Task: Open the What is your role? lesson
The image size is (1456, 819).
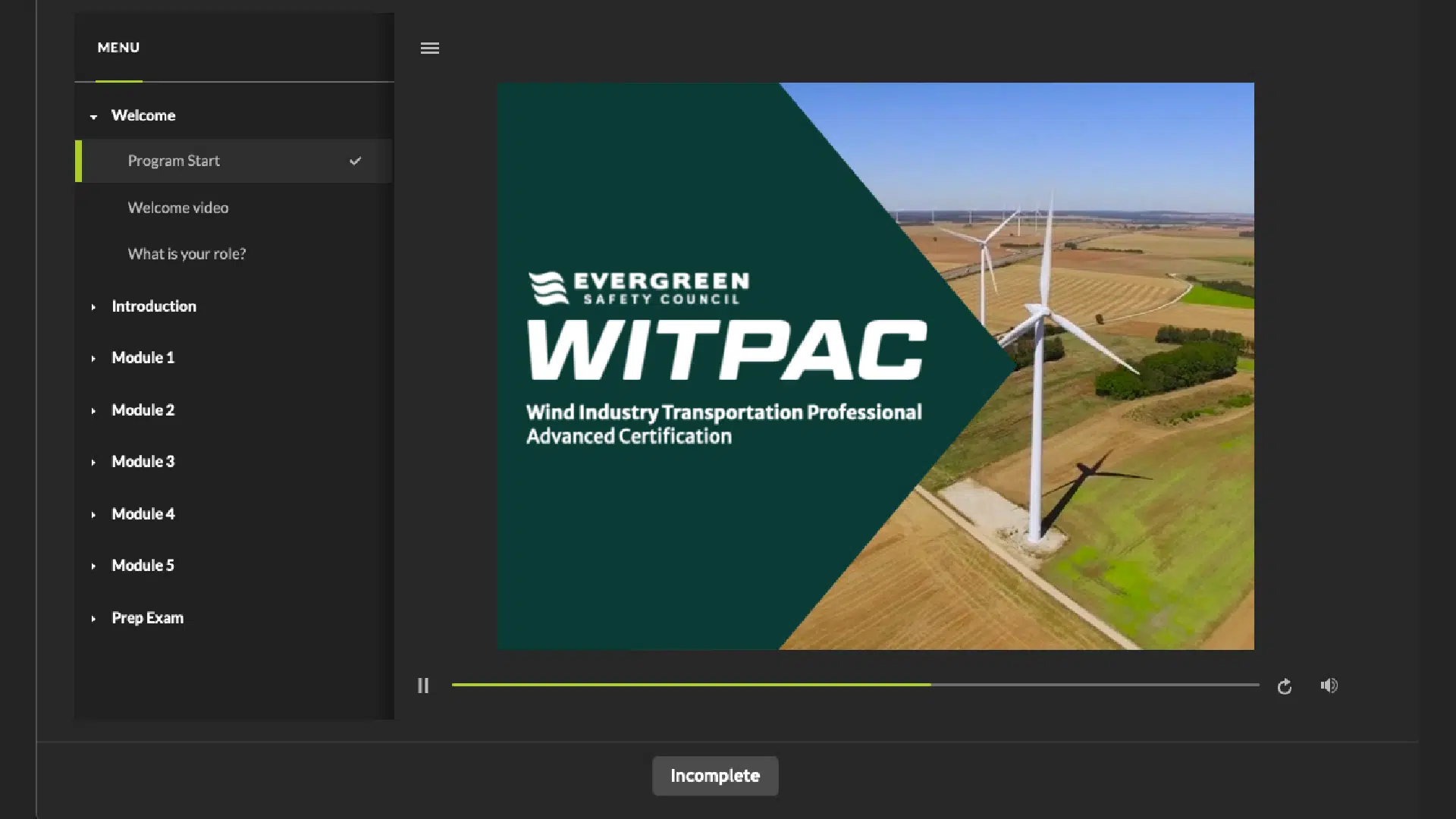Action: pyautogui.click(x=187, y=253)
